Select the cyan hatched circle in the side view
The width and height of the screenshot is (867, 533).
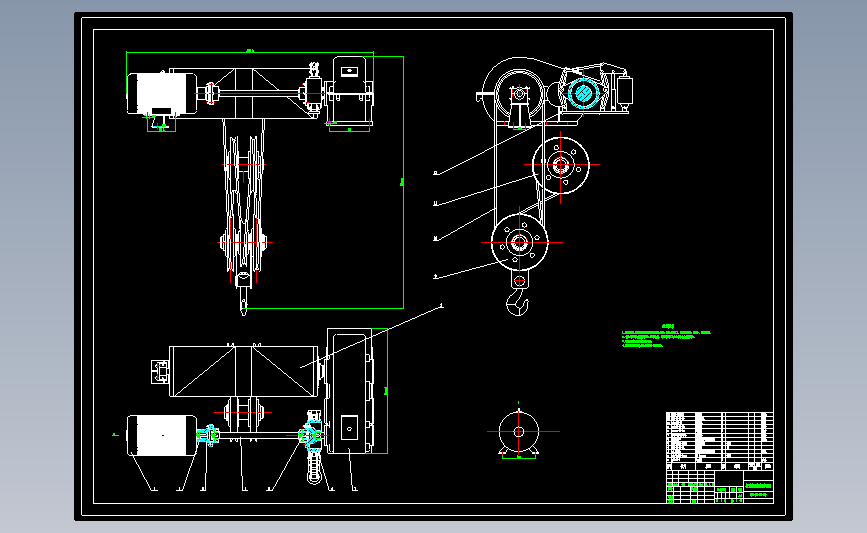pos(583,93)
